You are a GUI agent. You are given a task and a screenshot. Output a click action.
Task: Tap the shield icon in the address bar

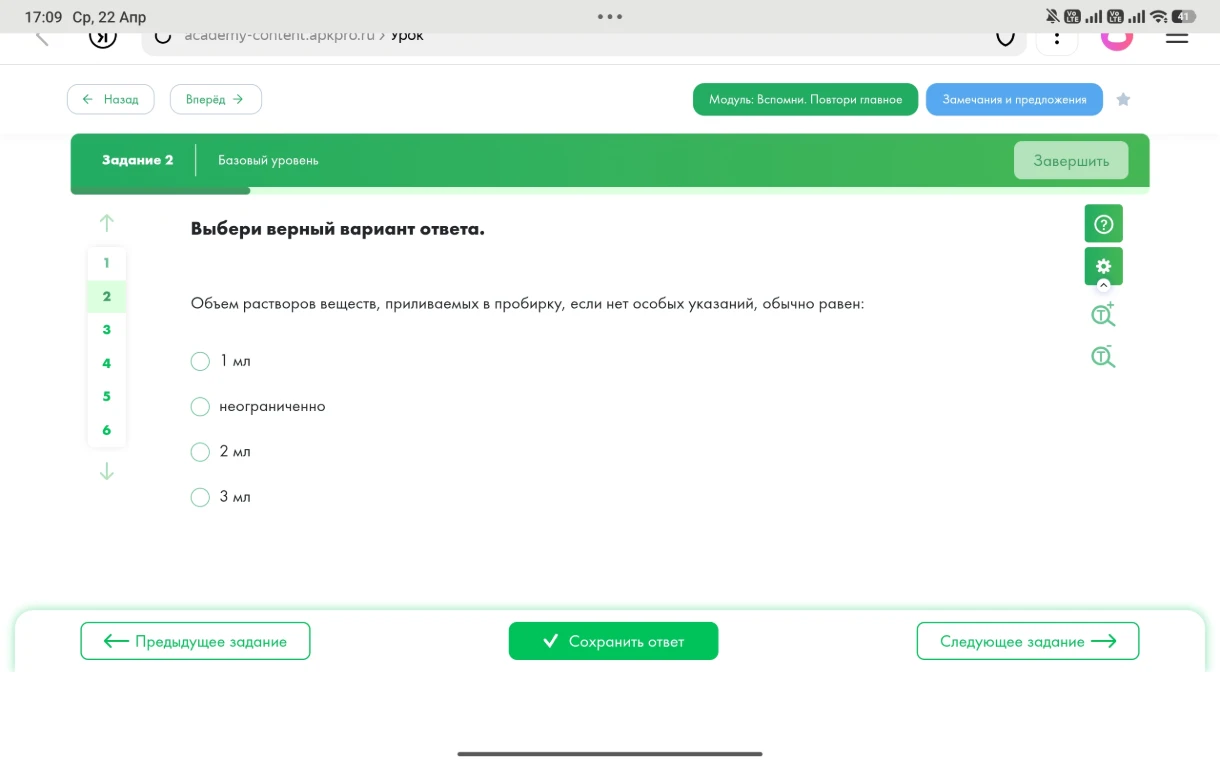pyautogui.click(x=1005, y=39)
